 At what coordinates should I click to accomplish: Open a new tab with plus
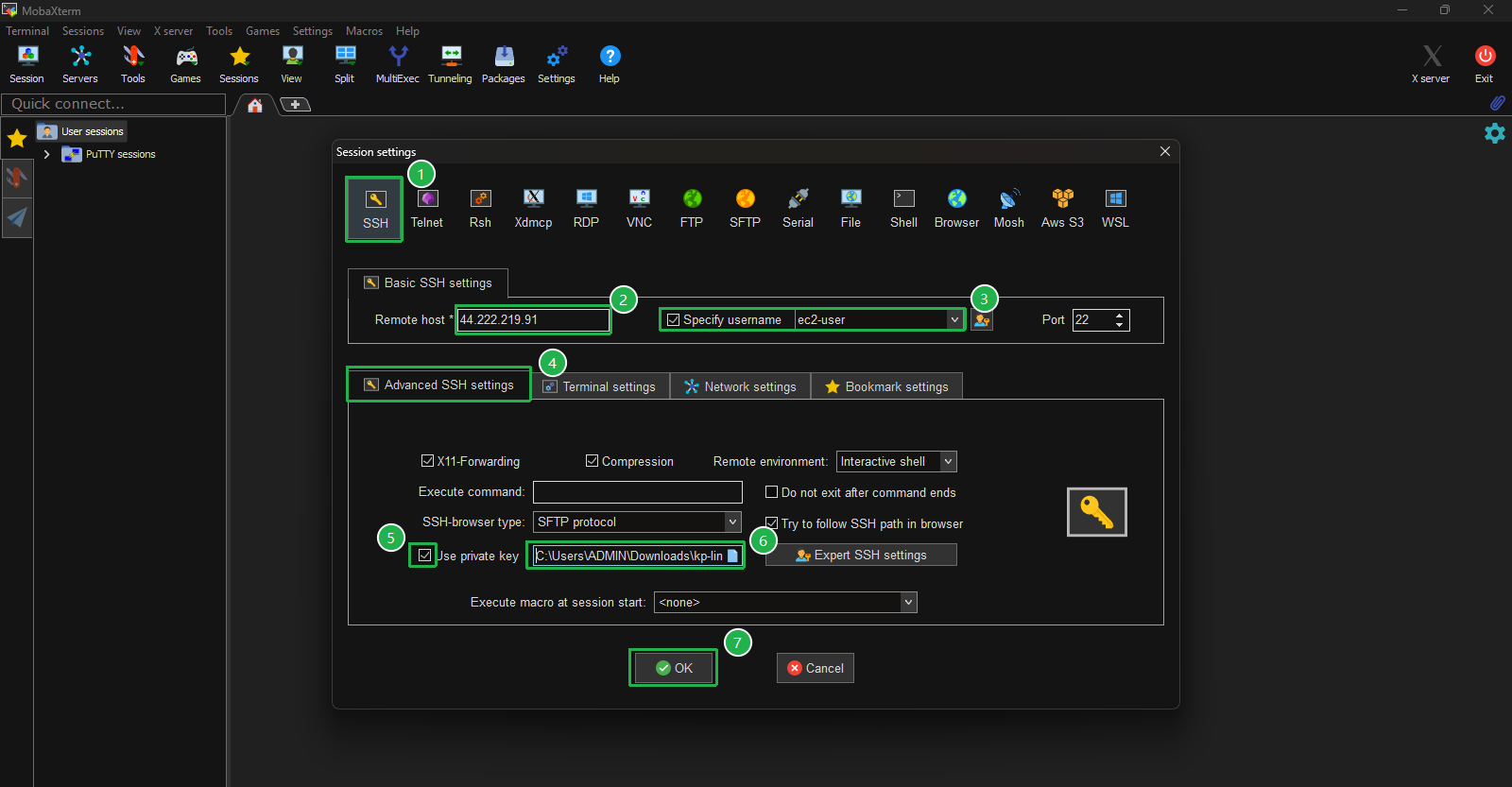295,104
